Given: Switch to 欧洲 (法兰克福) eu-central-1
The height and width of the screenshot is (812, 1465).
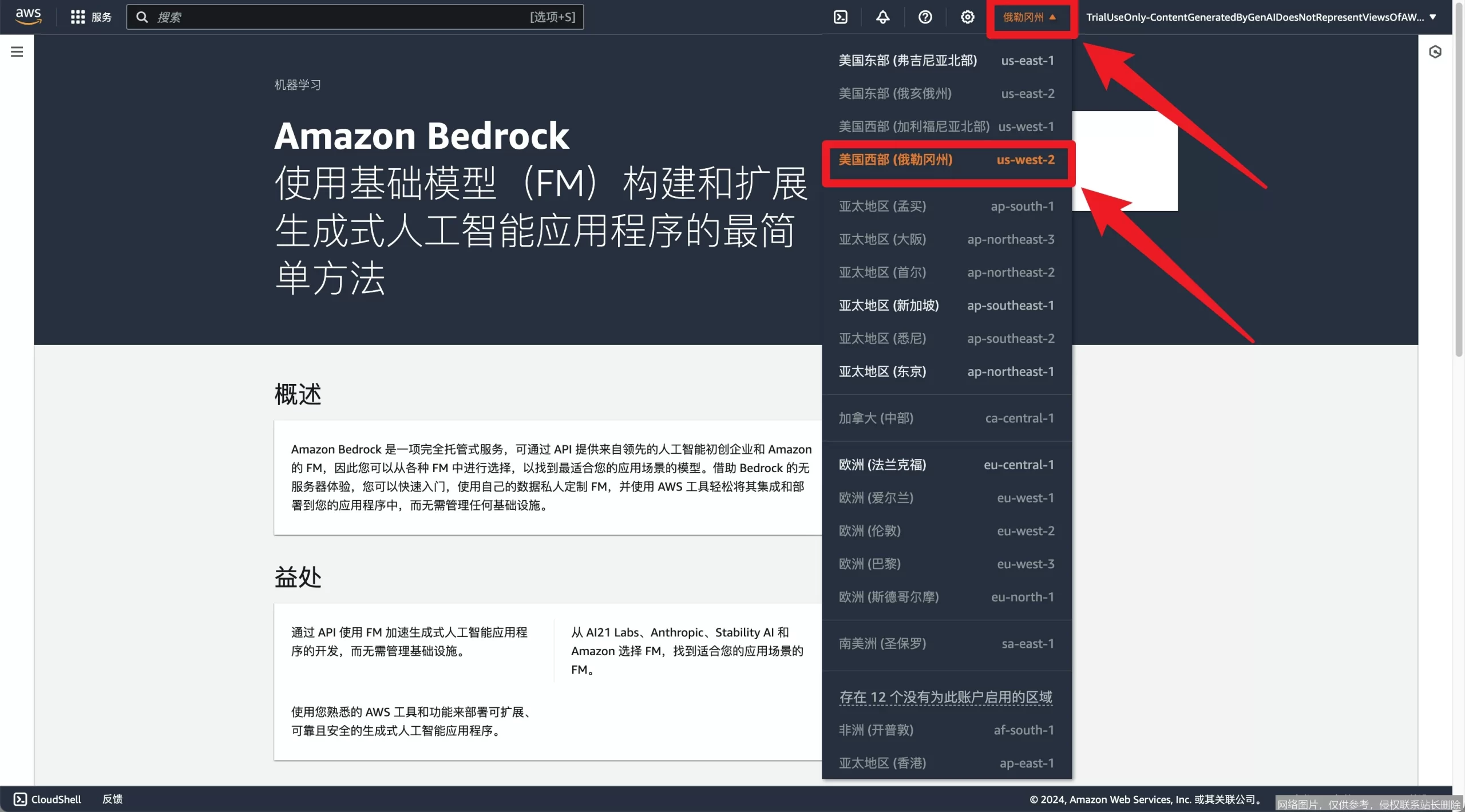Looking at the screenshot, I should [947, 465].
